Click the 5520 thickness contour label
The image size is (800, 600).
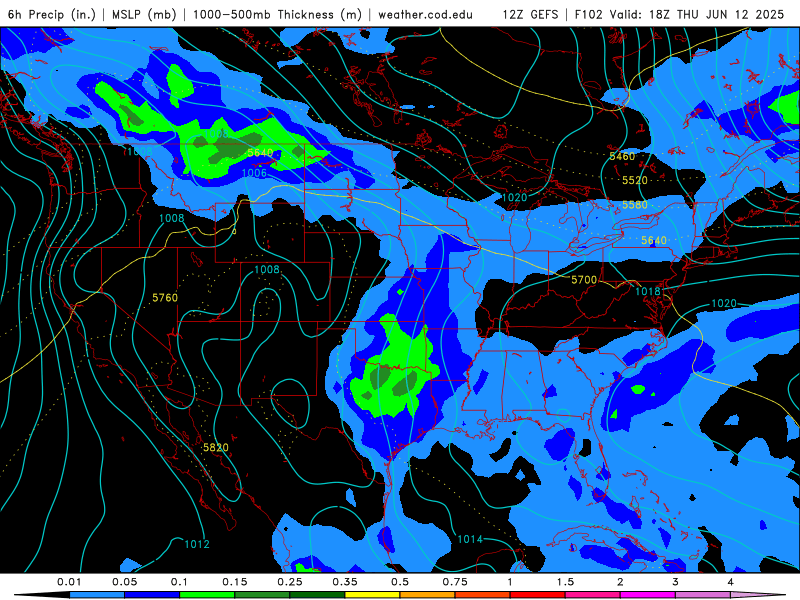coord(635,180)
